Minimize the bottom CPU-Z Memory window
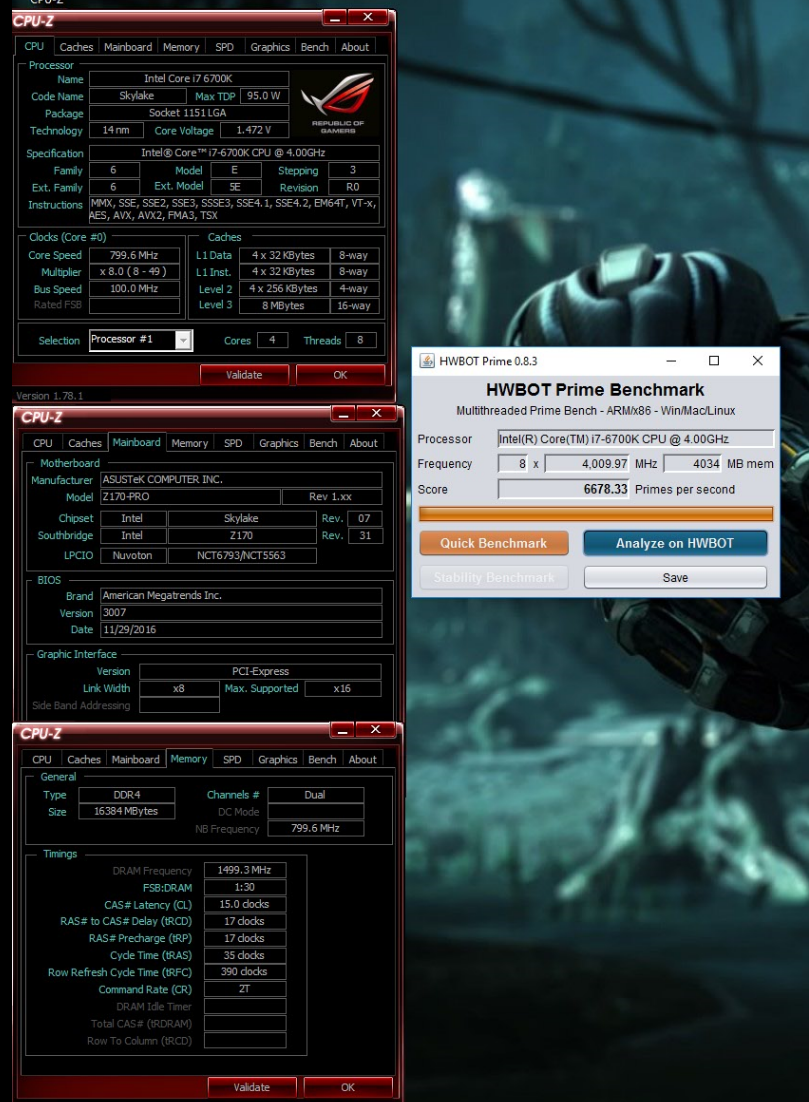 pos(342,730)
